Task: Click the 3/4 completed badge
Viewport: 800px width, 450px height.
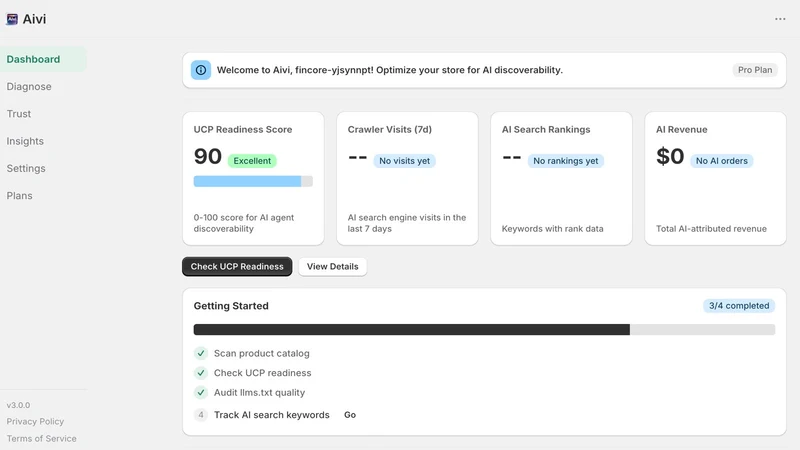Action: pos(739,306)
